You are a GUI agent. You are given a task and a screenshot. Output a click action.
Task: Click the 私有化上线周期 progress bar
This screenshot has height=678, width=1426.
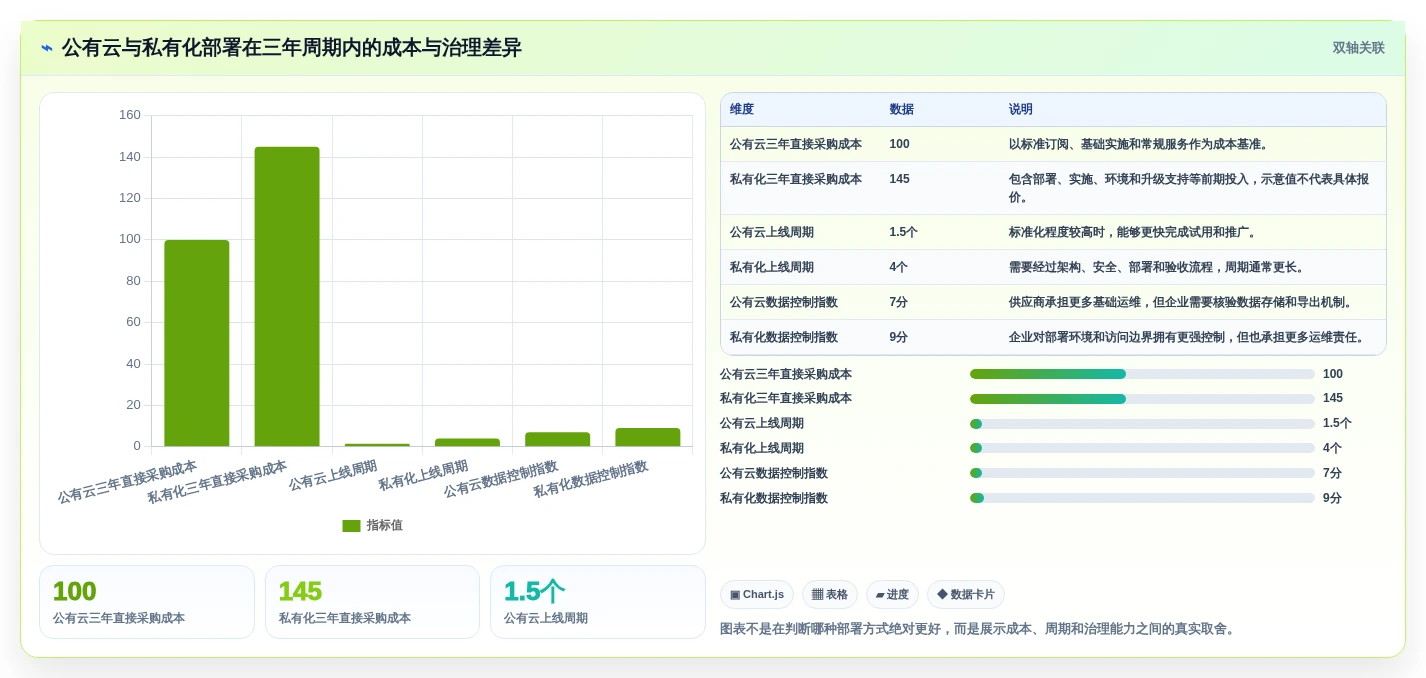coord(1142,448)
